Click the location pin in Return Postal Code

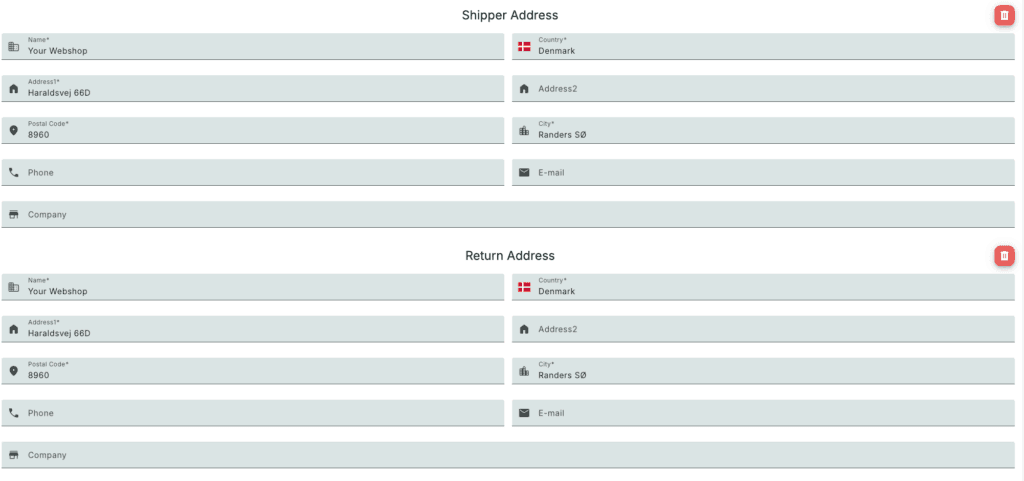(14, 371)
